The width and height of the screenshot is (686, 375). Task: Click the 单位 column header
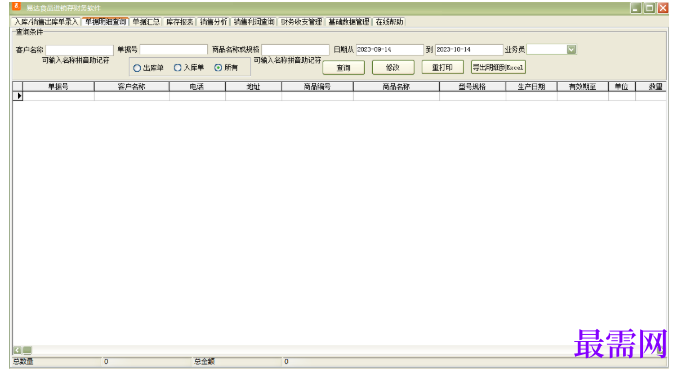[622, 87]
